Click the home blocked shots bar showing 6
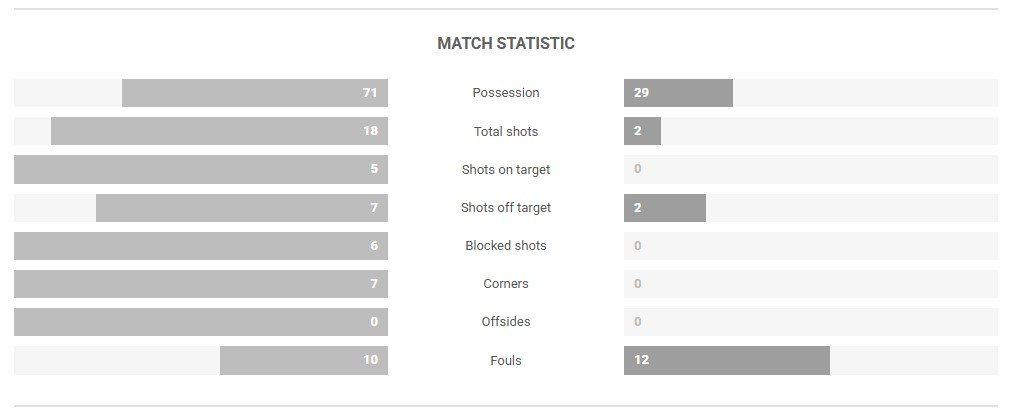This screenshot has height=416, width=1017. point(201,246)
